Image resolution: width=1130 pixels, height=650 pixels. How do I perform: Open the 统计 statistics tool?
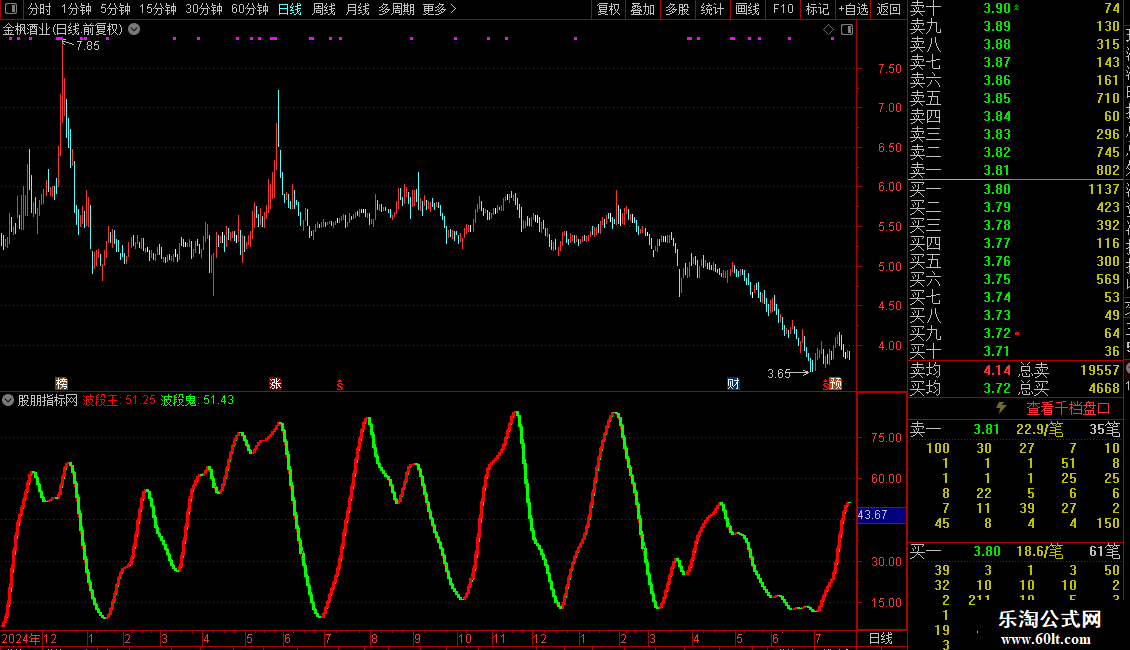(712, 9)
